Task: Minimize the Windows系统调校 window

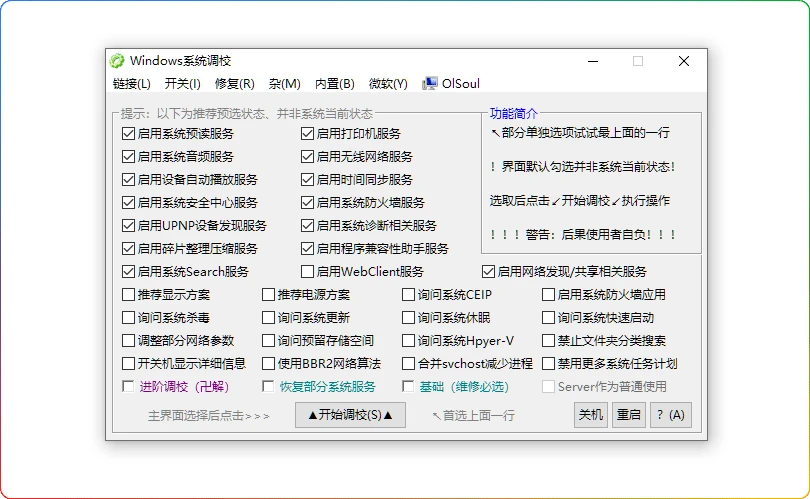Action: click(593, 61)
